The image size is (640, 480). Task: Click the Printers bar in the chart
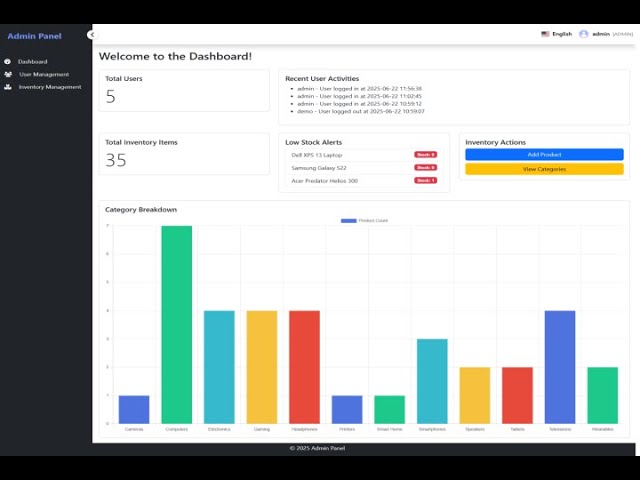(x=347, y=409)
